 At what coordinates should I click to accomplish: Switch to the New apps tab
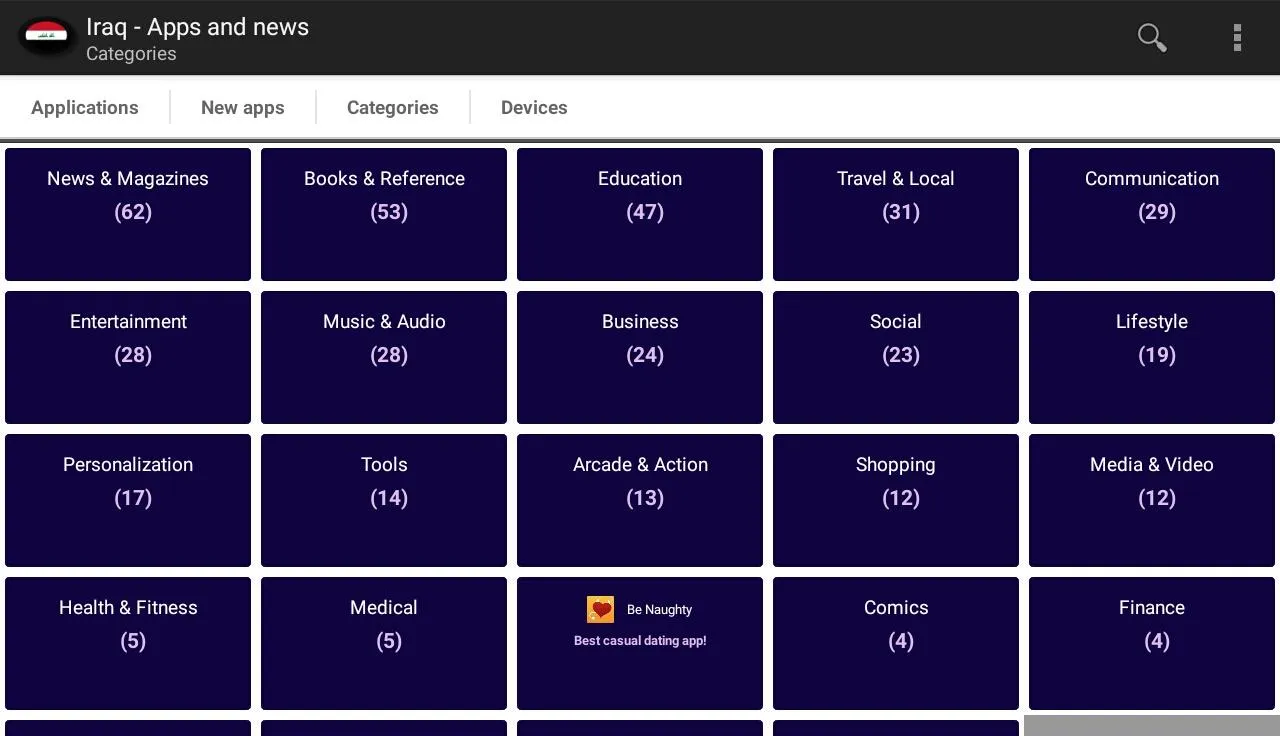tap(243, 107)
